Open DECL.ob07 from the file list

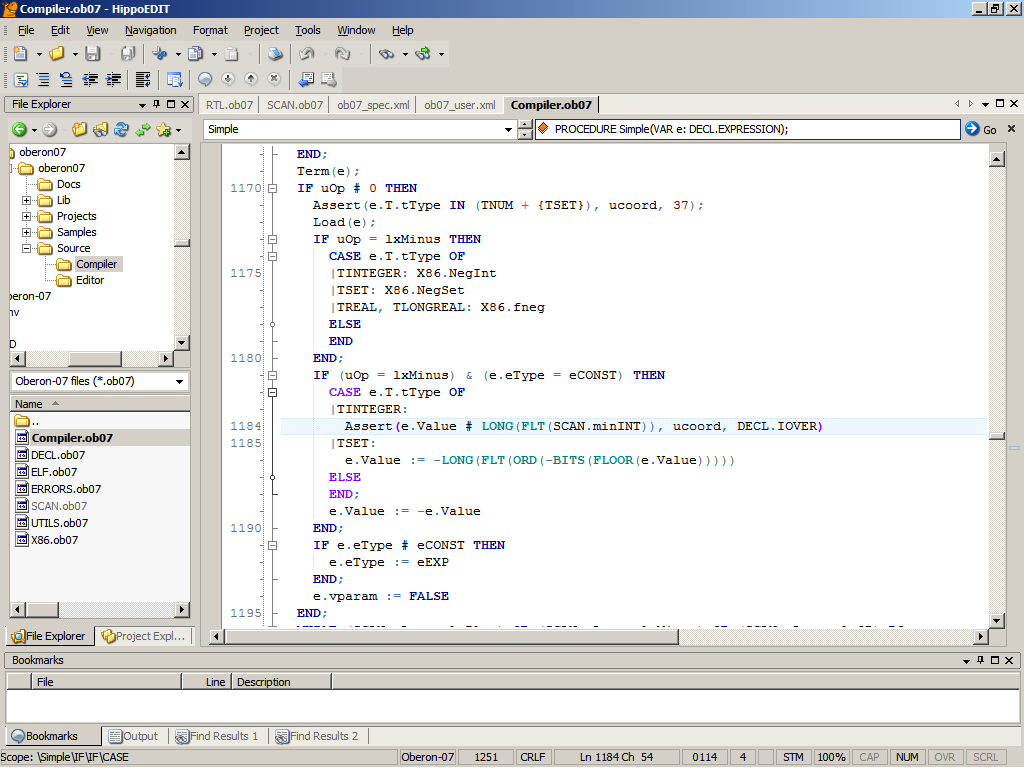pos(58,455)
